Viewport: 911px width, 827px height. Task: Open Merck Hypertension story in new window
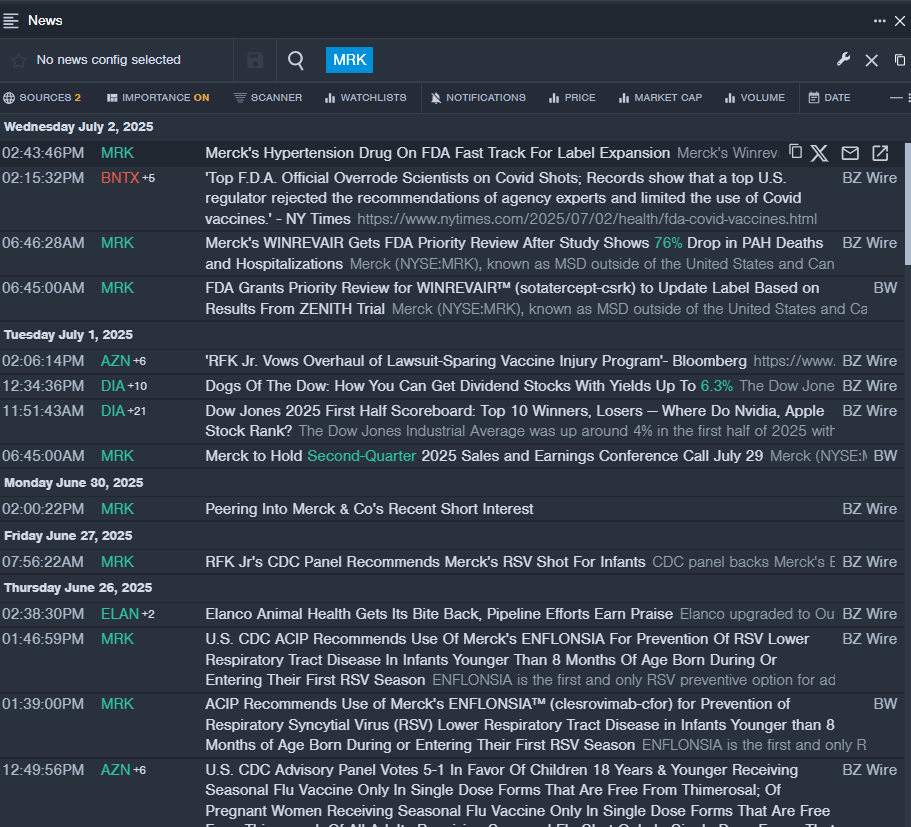click(880, 153)
